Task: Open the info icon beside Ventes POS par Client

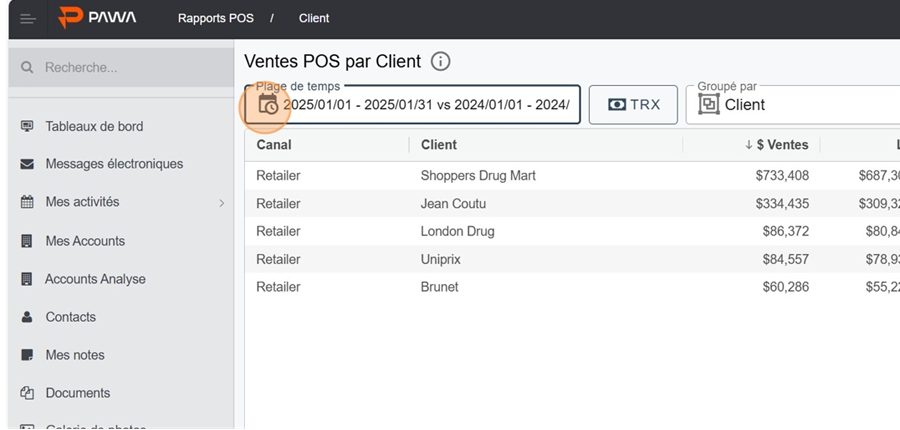Action: (x=440, y=61)
